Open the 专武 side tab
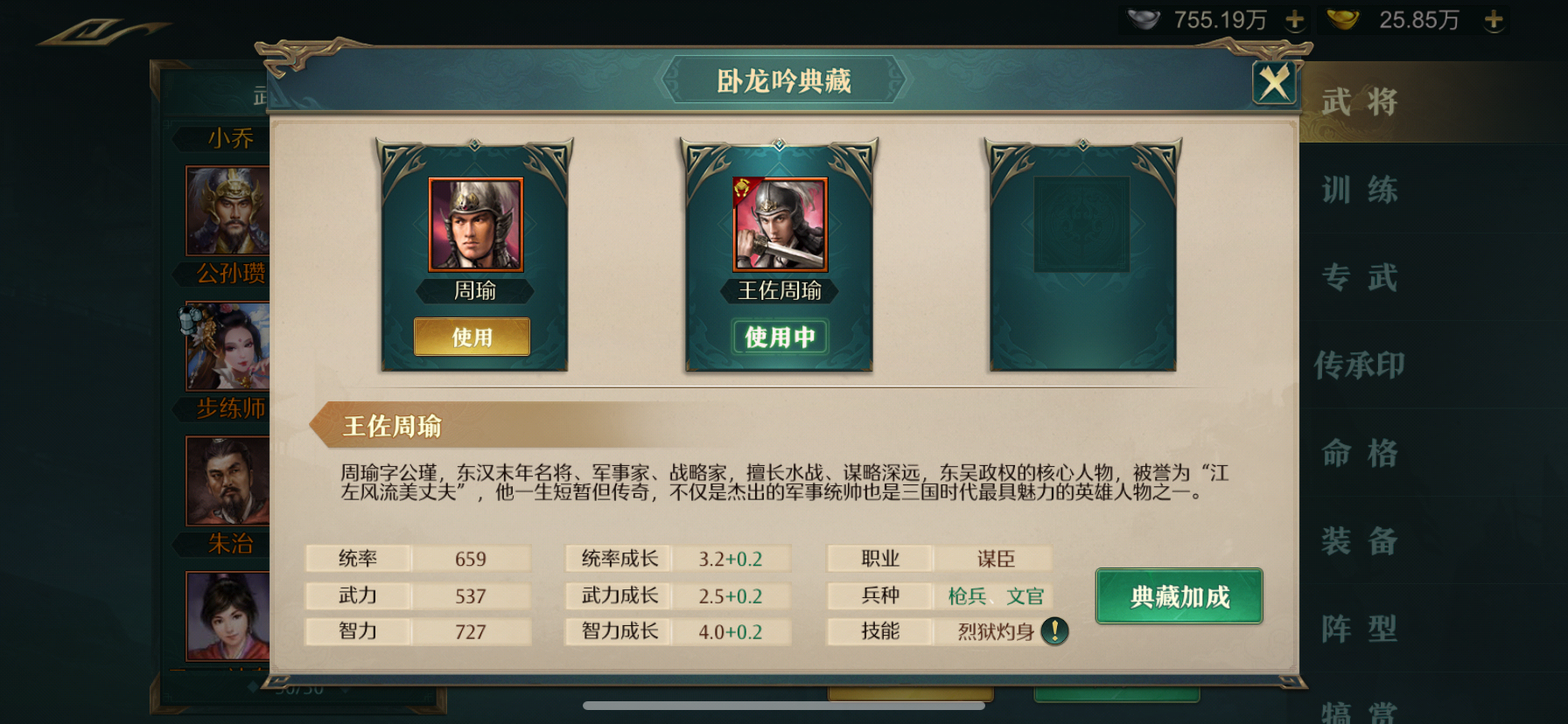The height and width of the screenshot is (724, 1568). tap(1359, 277)
